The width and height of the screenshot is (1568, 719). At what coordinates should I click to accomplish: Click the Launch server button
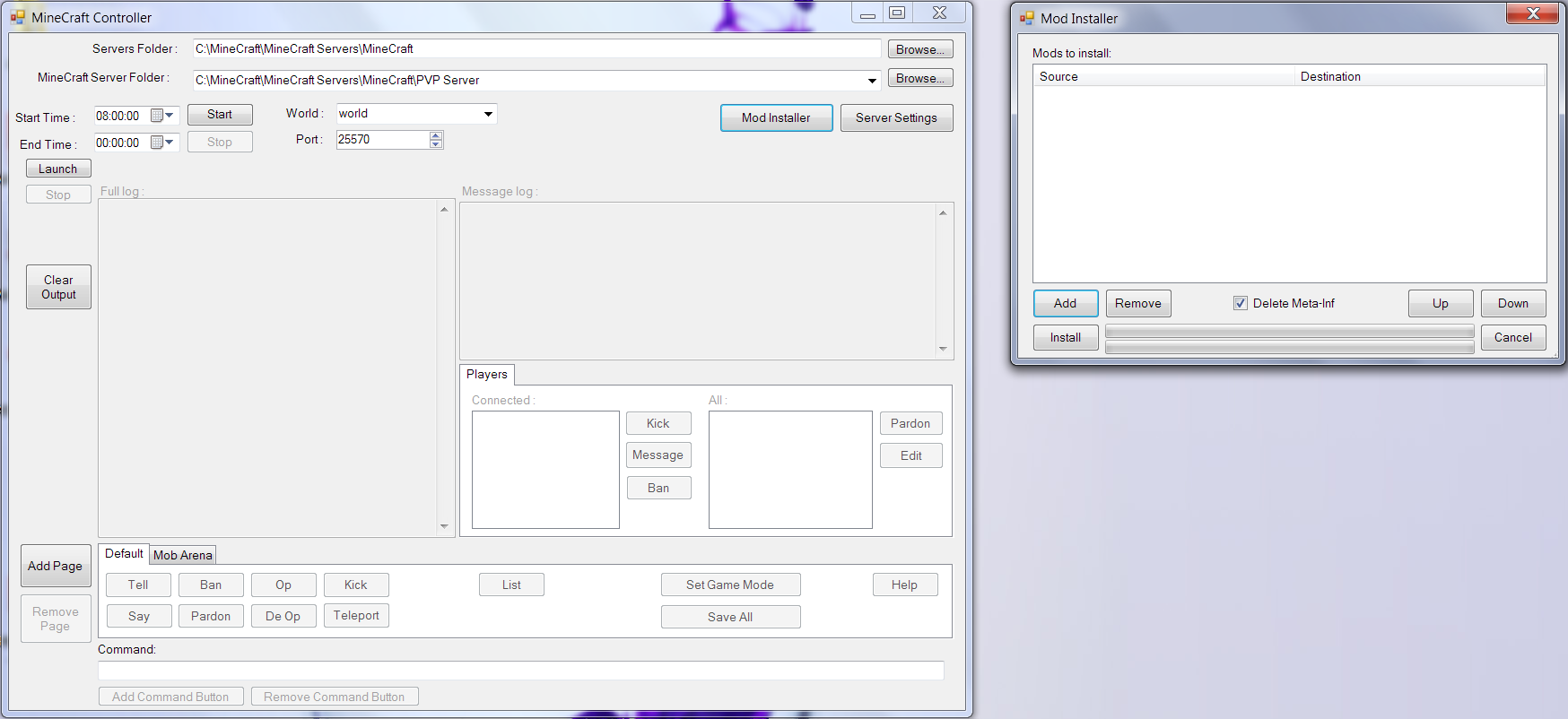pyautogui.click(x=58, y=169)
